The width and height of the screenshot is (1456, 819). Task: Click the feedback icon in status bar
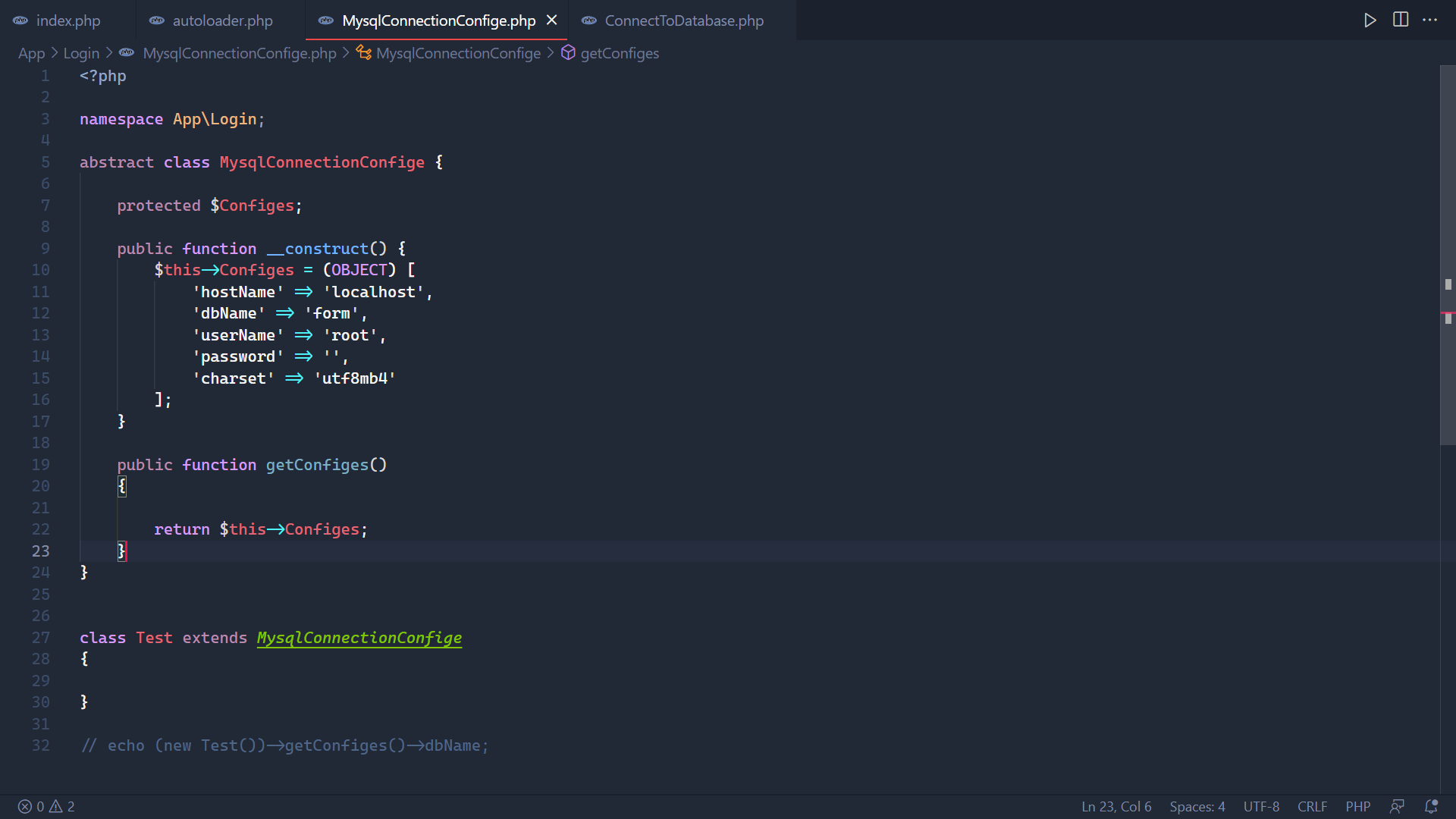[x=1397, y=806]
